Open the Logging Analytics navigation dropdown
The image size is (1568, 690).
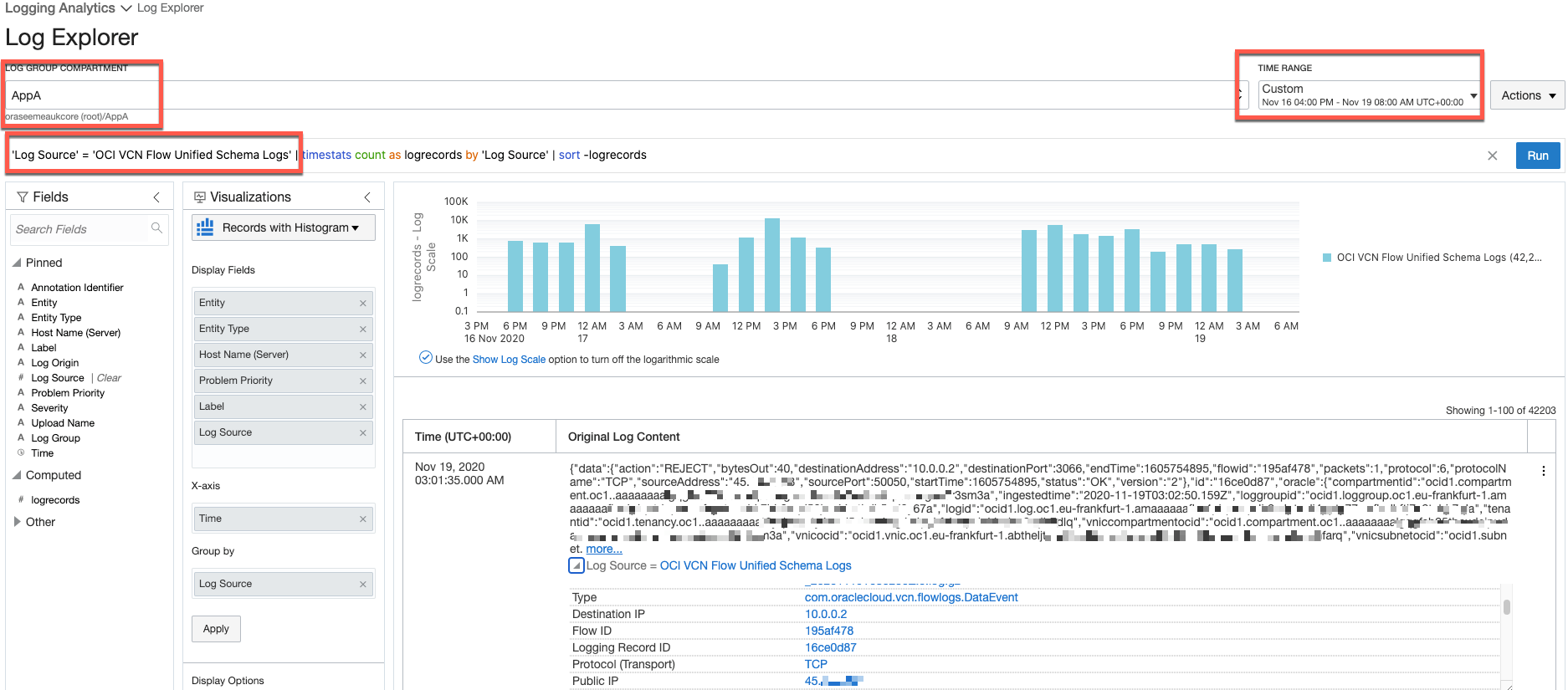click(x=69, y=8)
